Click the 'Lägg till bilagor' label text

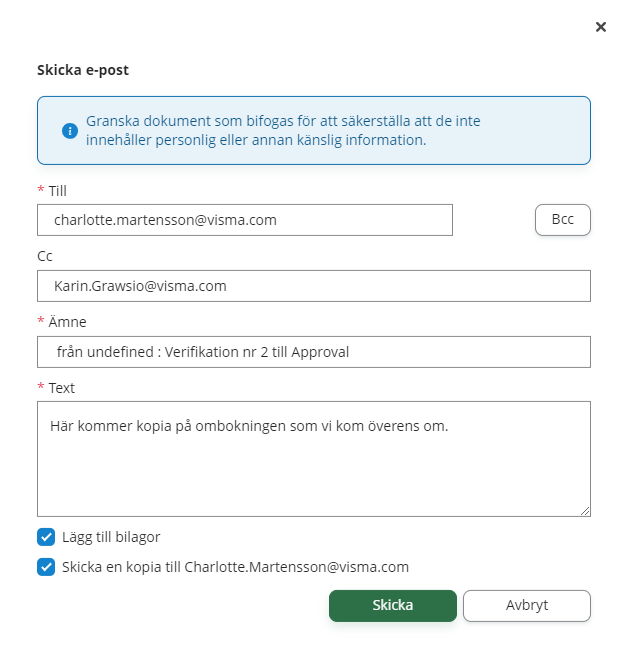point(111,537)
